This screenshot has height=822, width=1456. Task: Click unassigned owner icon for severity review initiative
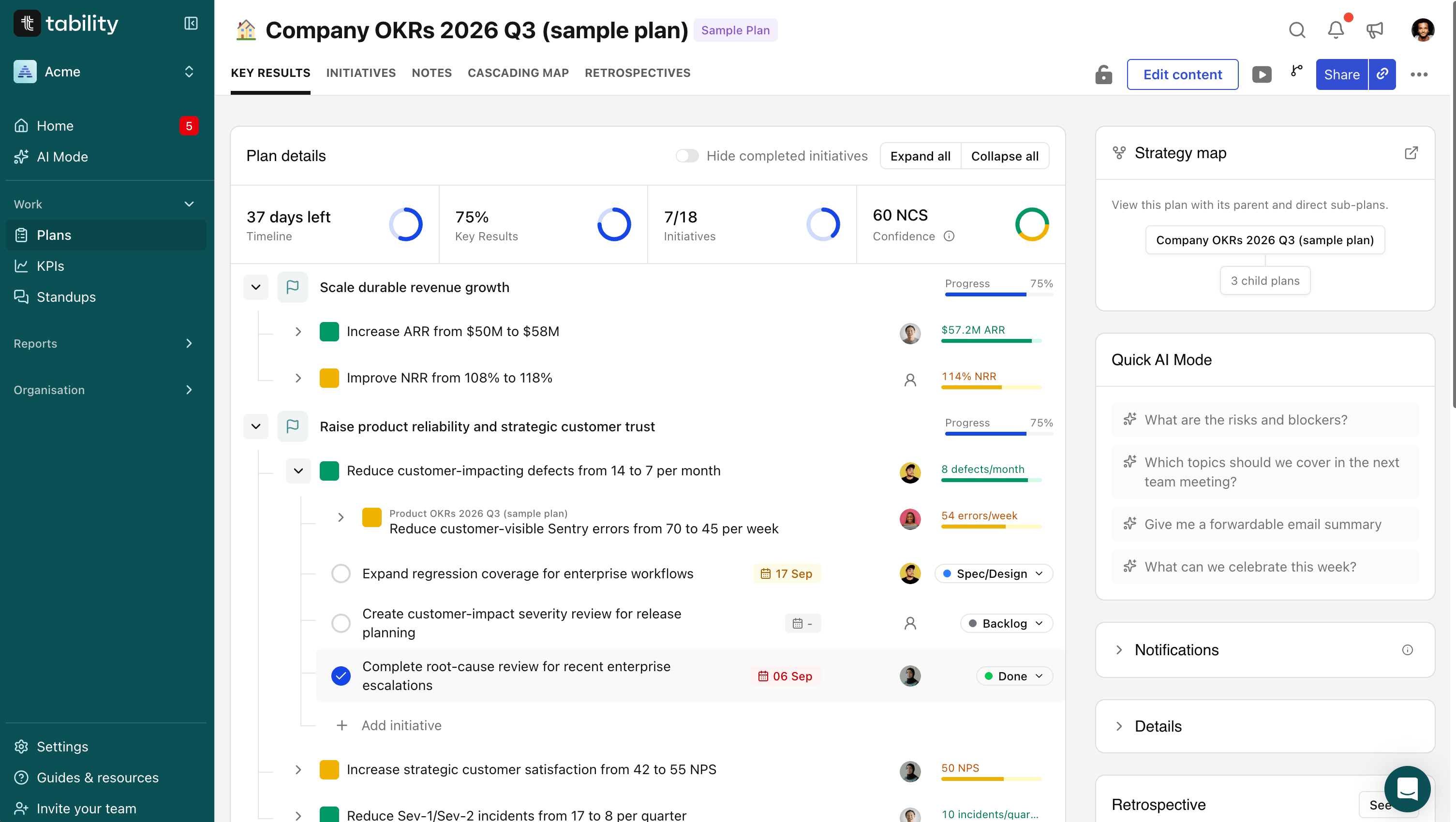coord(910,624)
